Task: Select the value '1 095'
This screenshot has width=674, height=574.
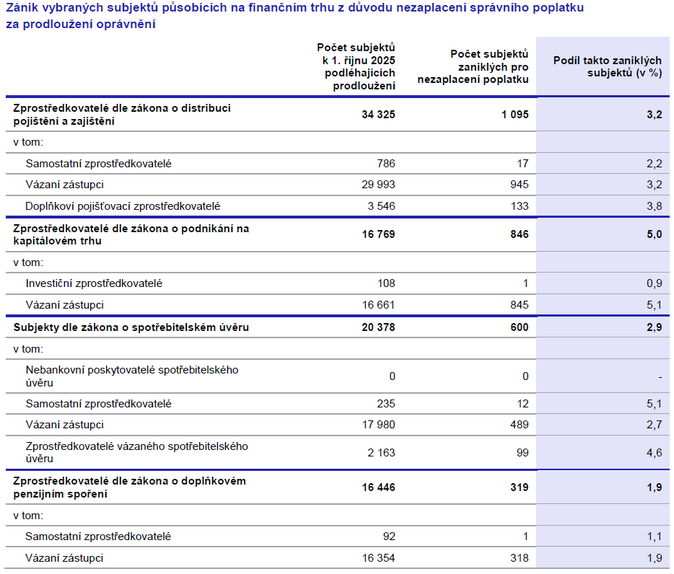Action: (515, 114)
